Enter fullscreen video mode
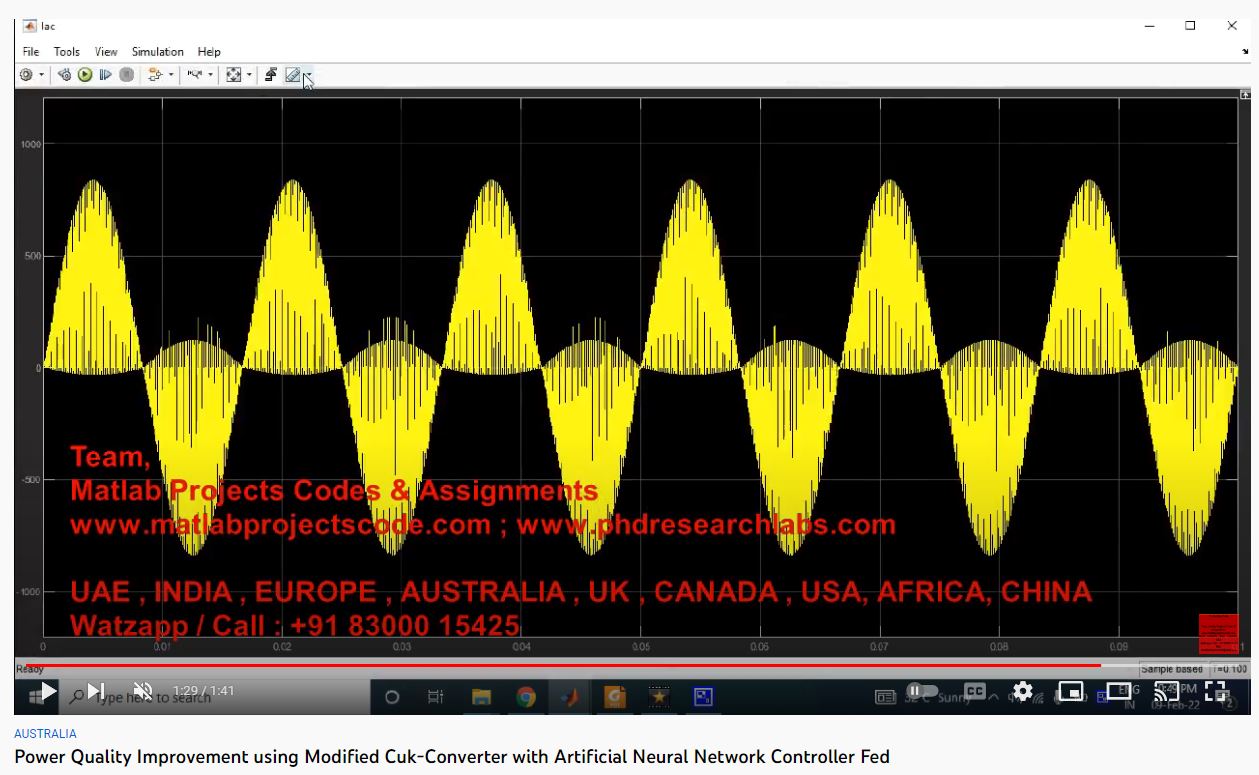This screenshot has width=1259, height=775. click(x=1215, y=691)
